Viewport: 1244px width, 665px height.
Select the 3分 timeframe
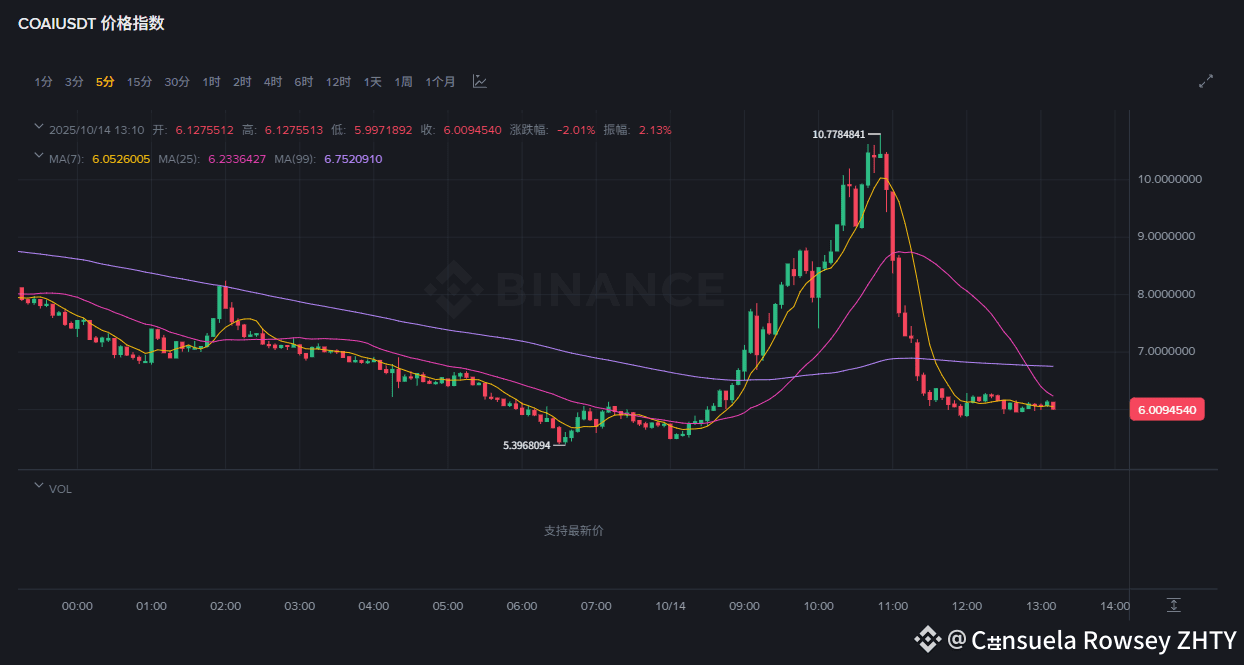click(x=74, y=82)
